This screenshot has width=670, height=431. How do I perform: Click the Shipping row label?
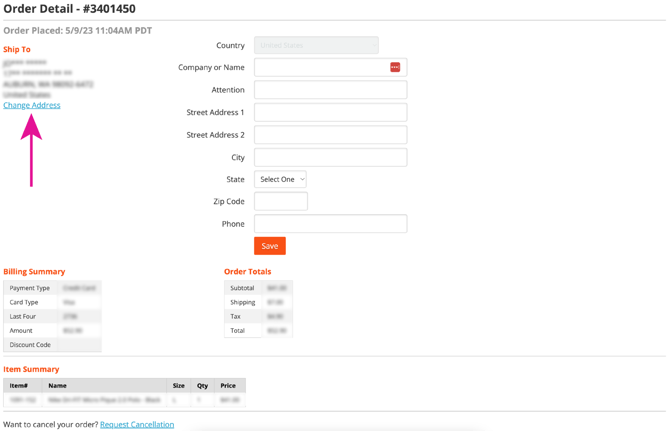click(x=243, y=302)
